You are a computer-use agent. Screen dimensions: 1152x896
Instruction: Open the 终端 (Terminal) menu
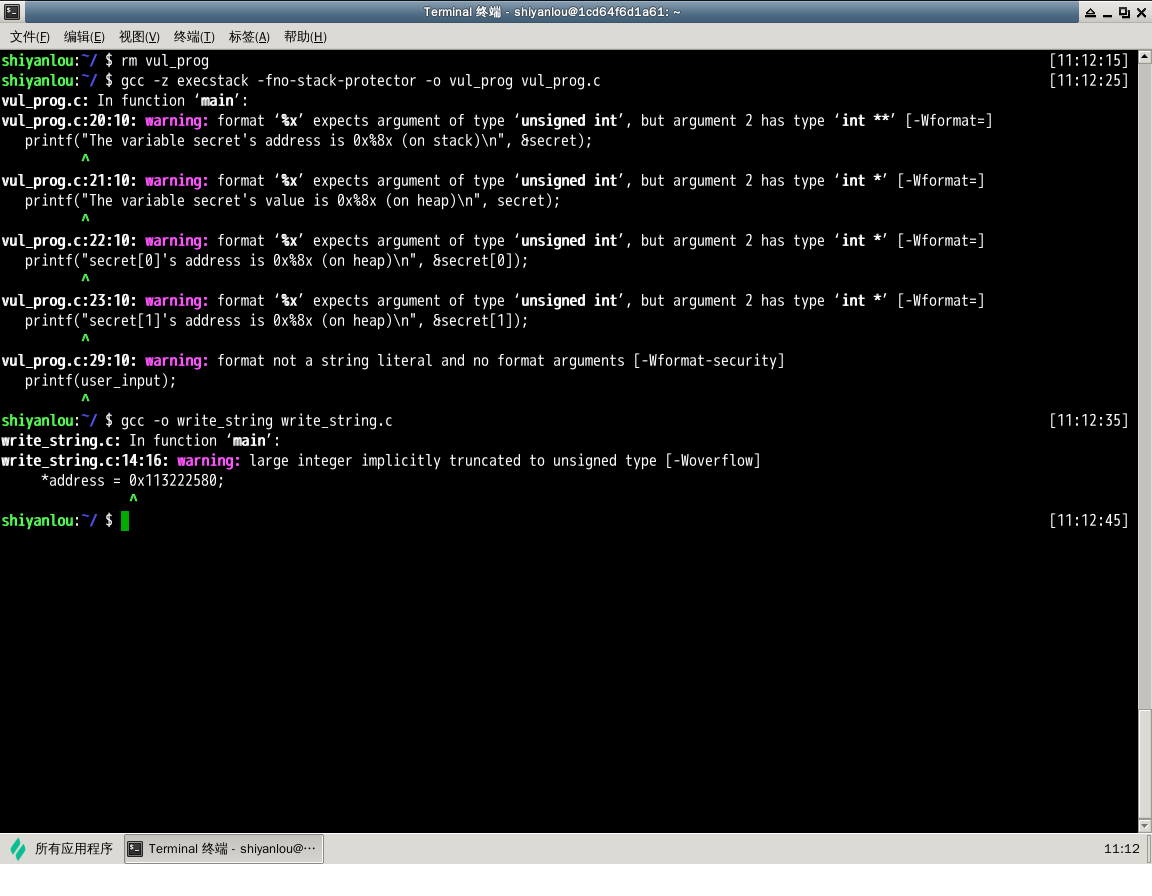pos(194,37)
